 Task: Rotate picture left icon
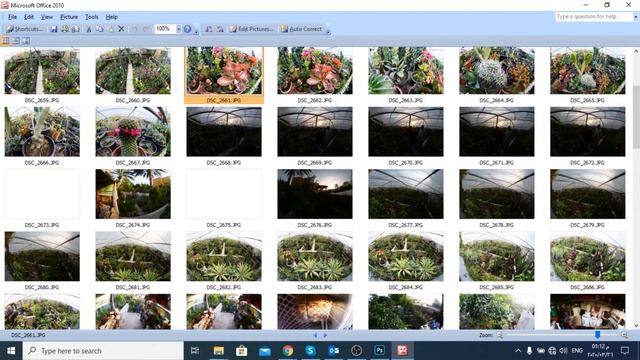tap(209, 29)
